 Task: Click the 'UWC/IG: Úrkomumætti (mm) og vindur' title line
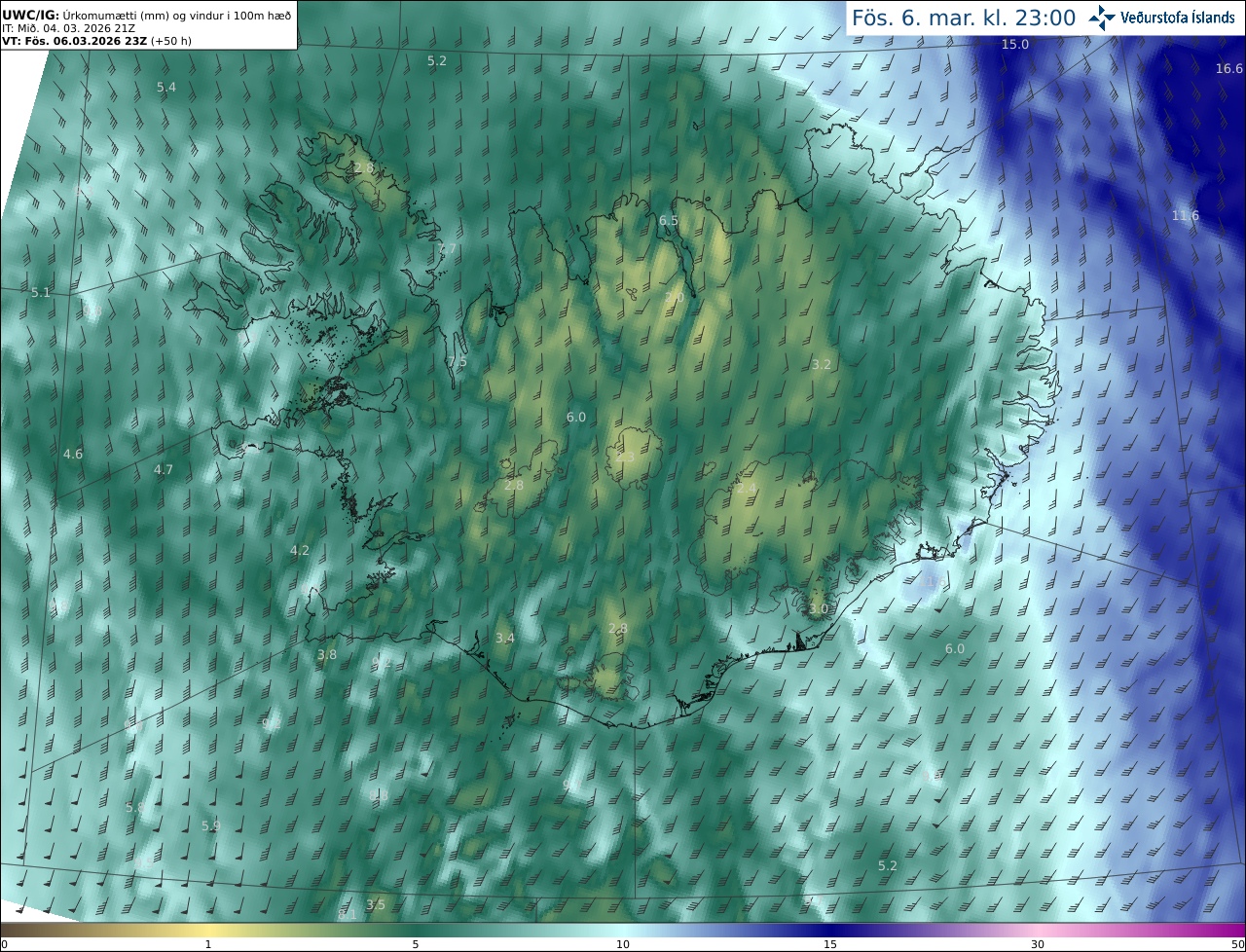[x=147, y=15]
